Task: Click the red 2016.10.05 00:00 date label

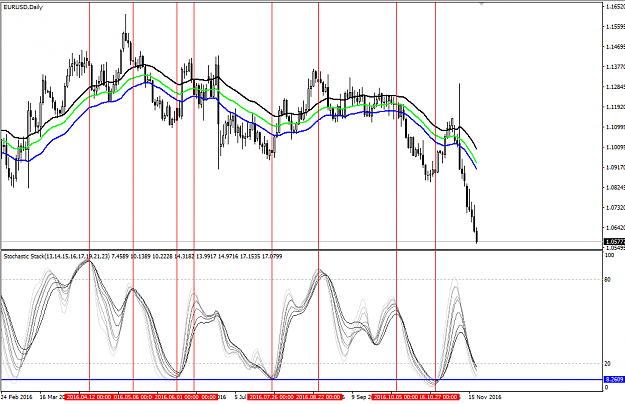Action: pyautogui.click(x=395, y=397)
